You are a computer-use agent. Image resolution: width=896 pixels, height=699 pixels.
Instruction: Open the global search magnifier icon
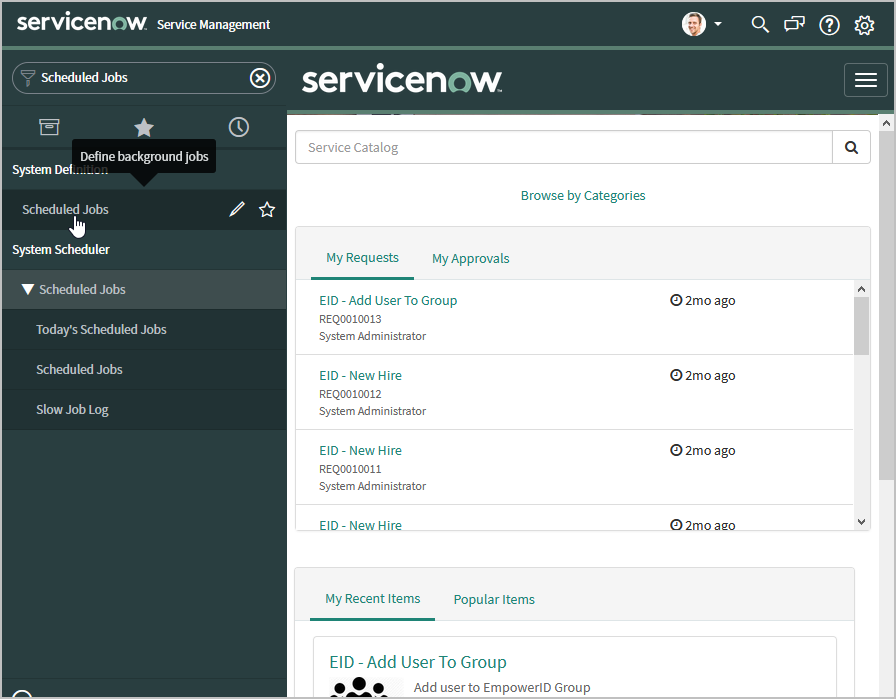(x=760, y=25)
